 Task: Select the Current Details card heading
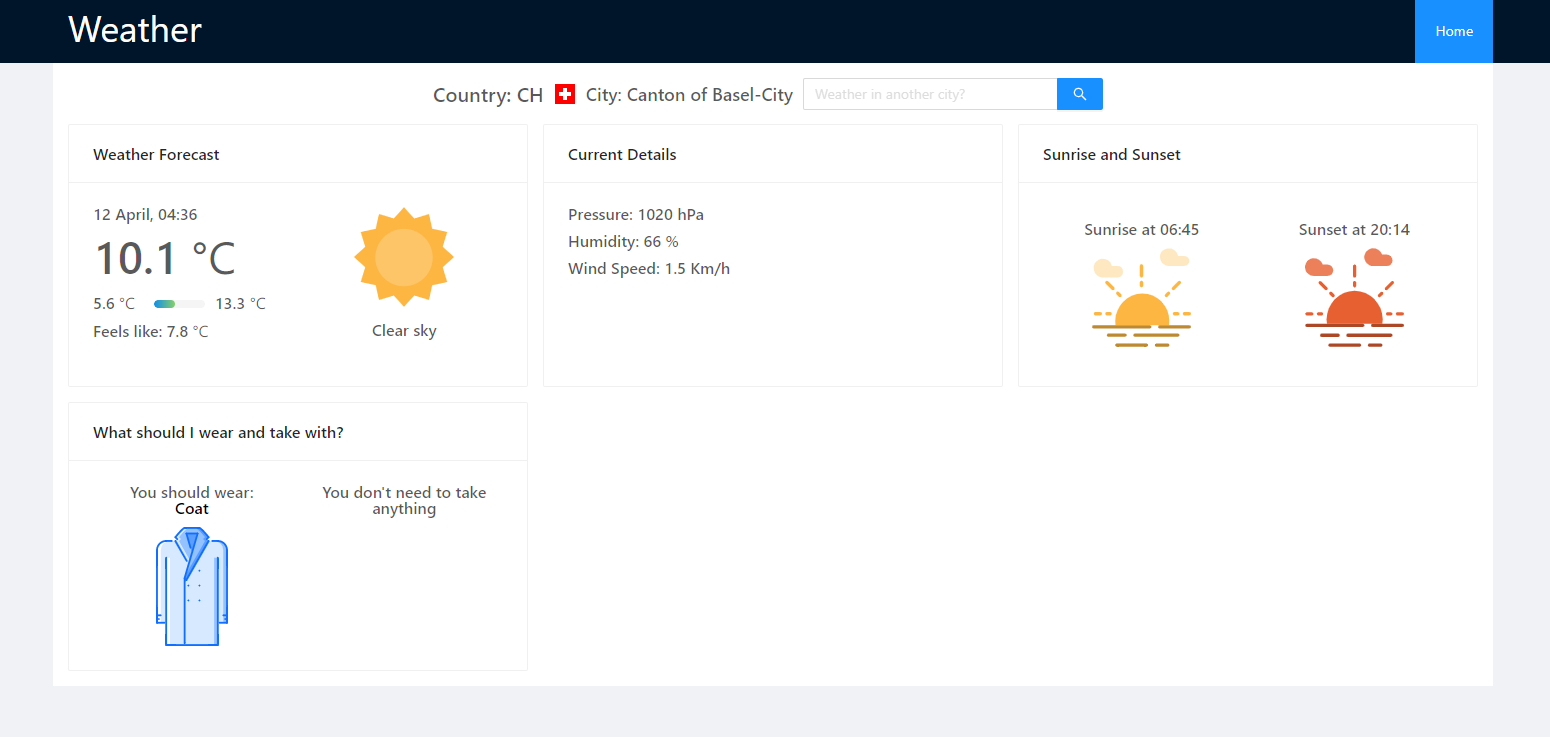click(x=622, y=154)
